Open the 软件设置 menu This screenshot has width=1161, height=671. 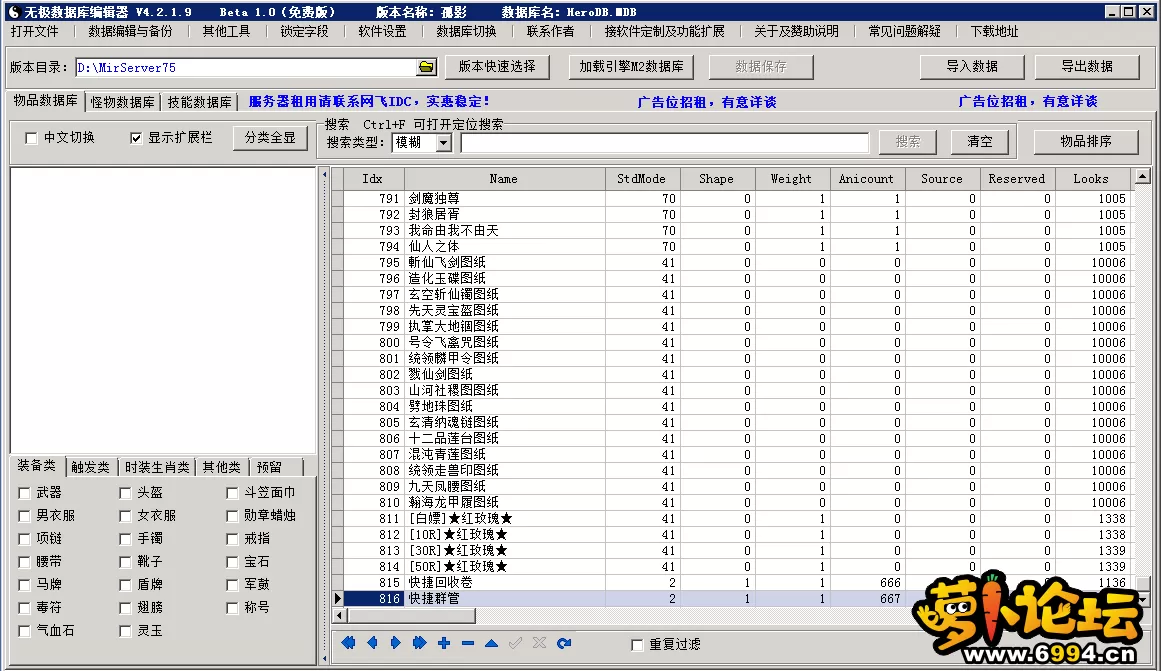coord(382,31)
